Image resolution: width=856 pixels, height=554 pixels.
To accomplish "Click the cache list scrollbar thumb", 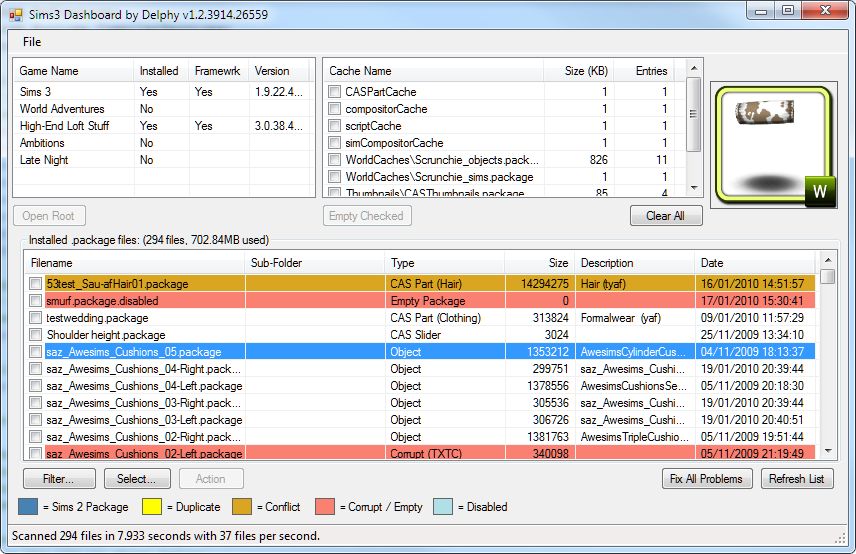I will click(x=694, y=114).
